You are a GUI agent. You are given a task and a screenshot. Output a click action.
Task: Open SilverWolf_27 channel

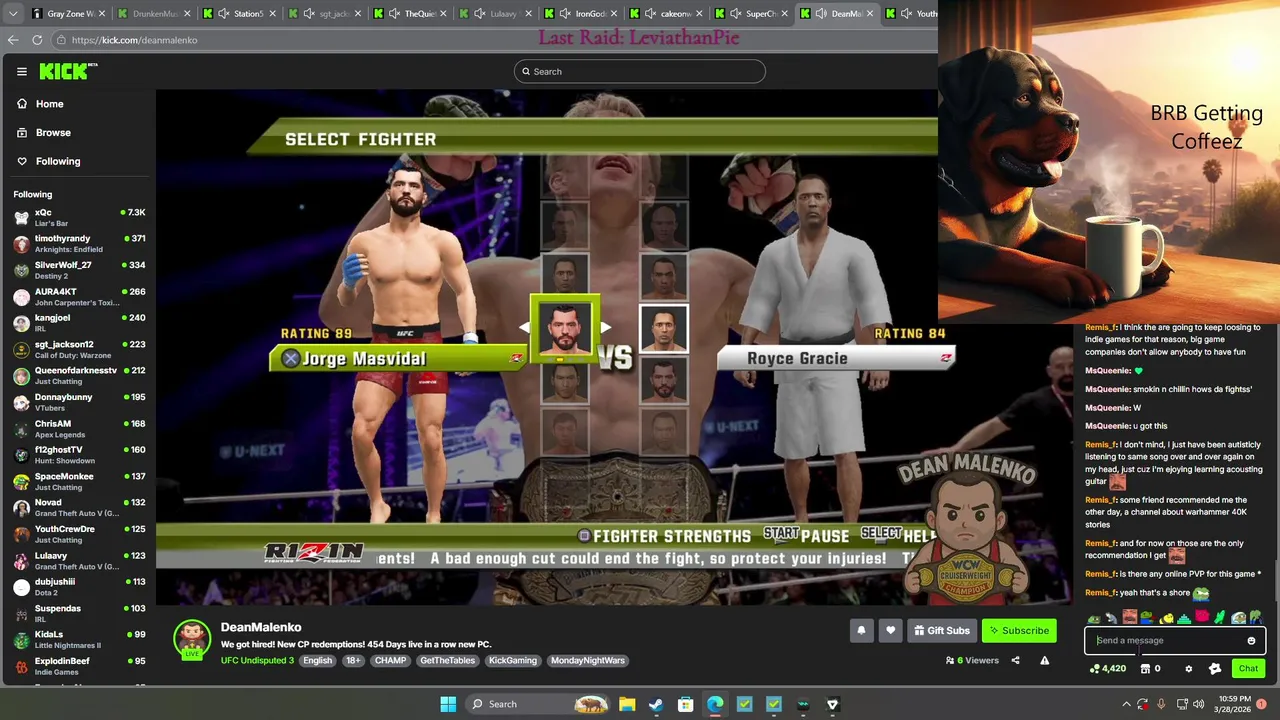click(x=78, y=270)
